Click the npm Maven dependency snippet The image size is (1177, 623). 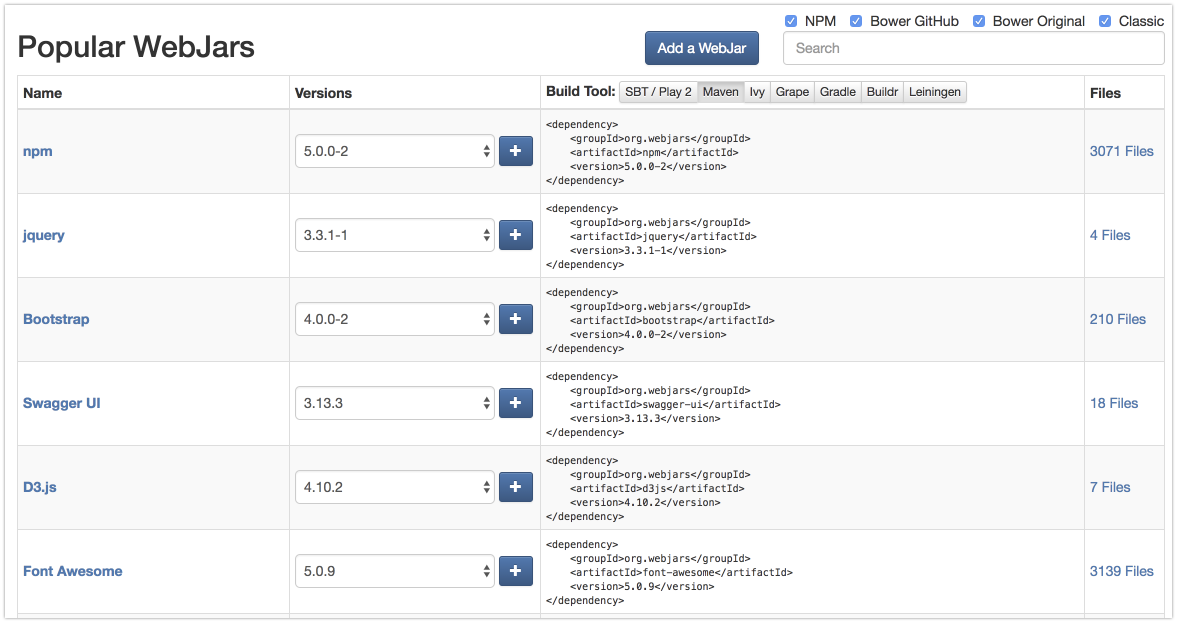tap(649, 152)
